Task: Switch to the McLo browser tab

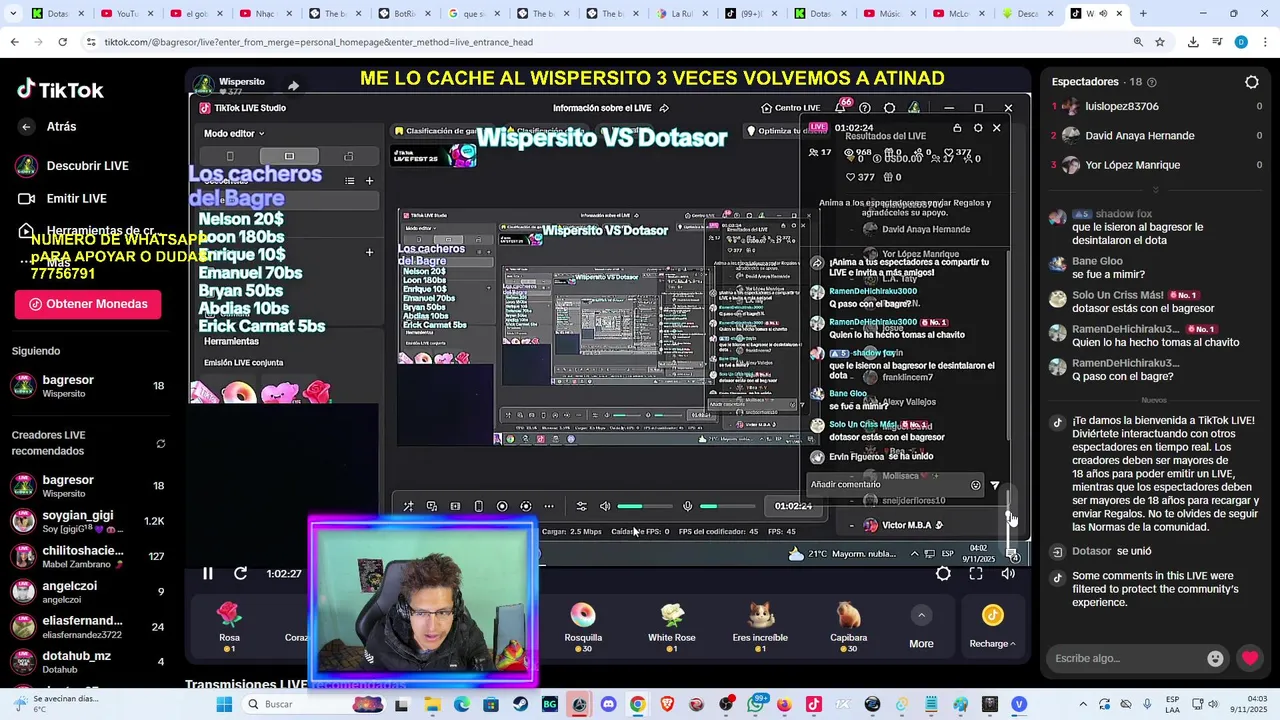Action: [957, 14]
